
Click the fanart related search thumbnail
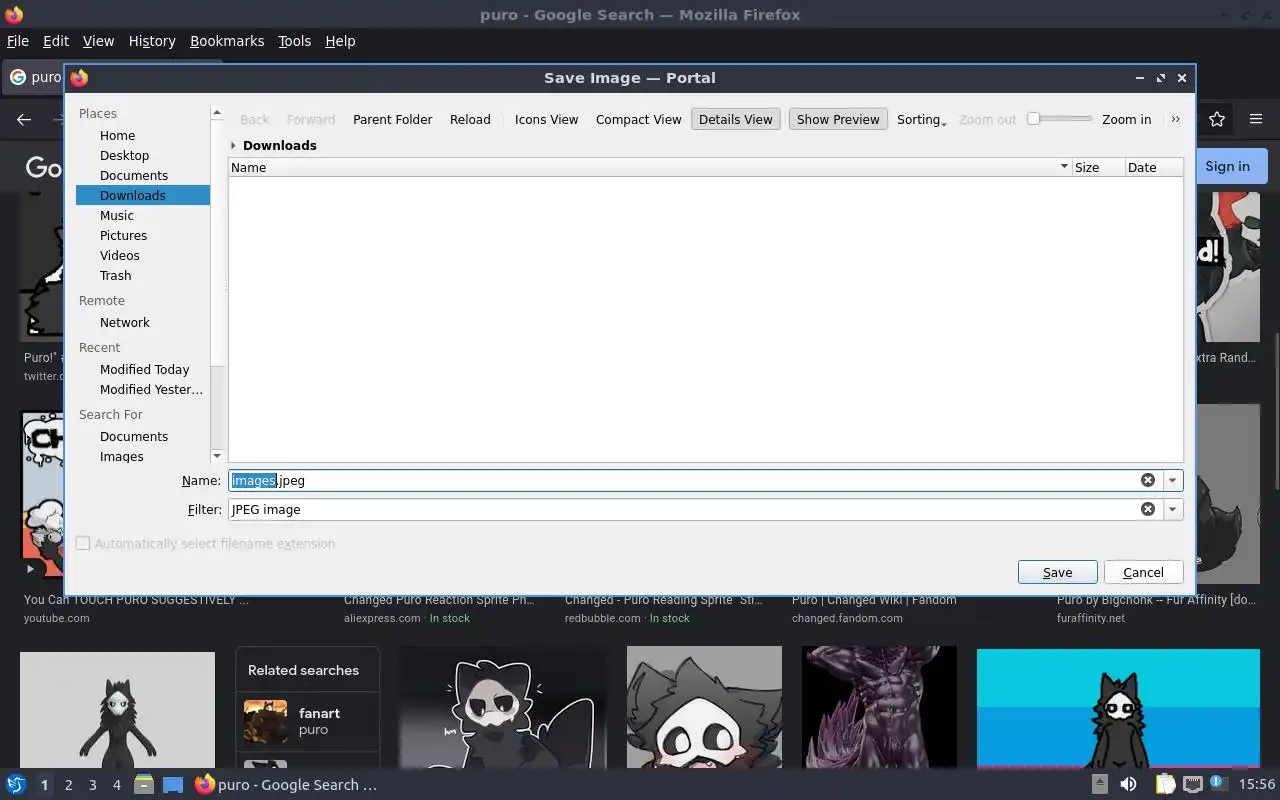(x=265, y=721)
